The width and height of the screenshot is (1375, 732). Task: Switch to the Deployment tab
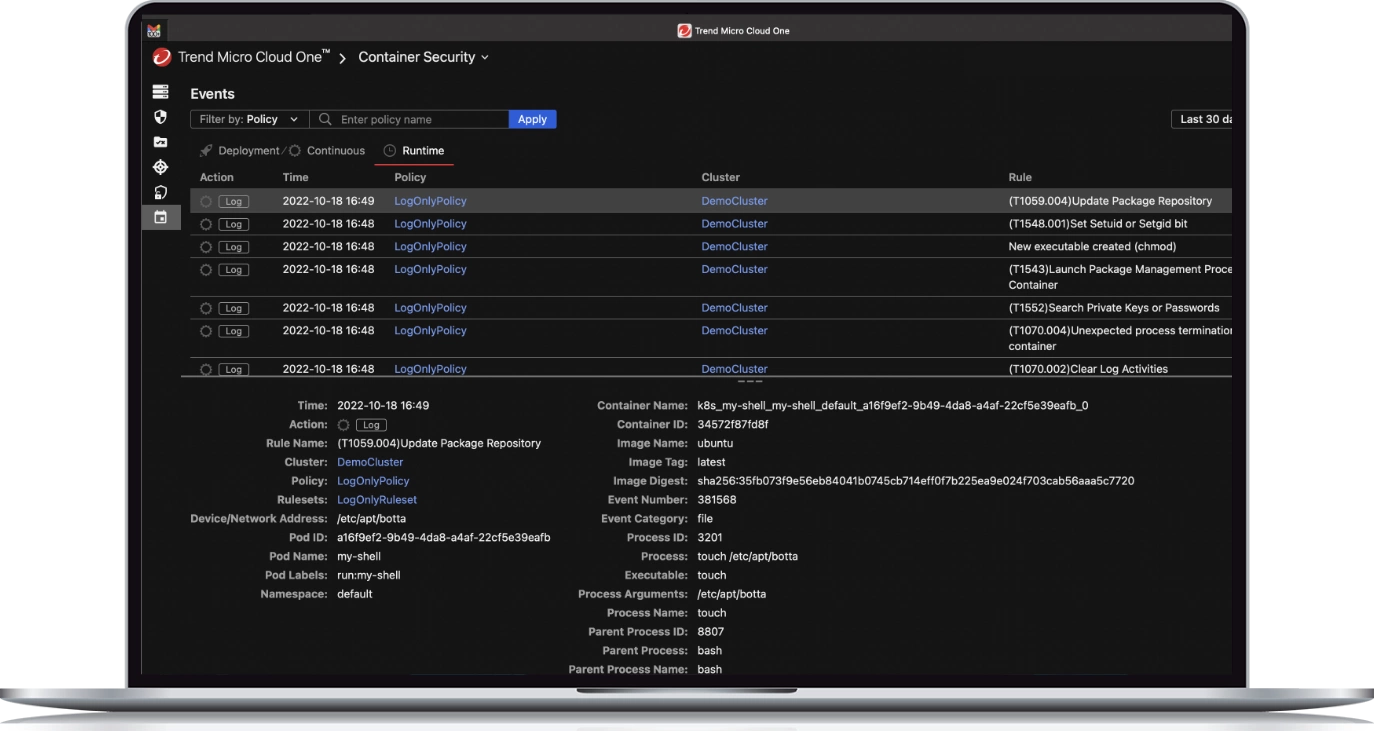[x=240, y=151]
